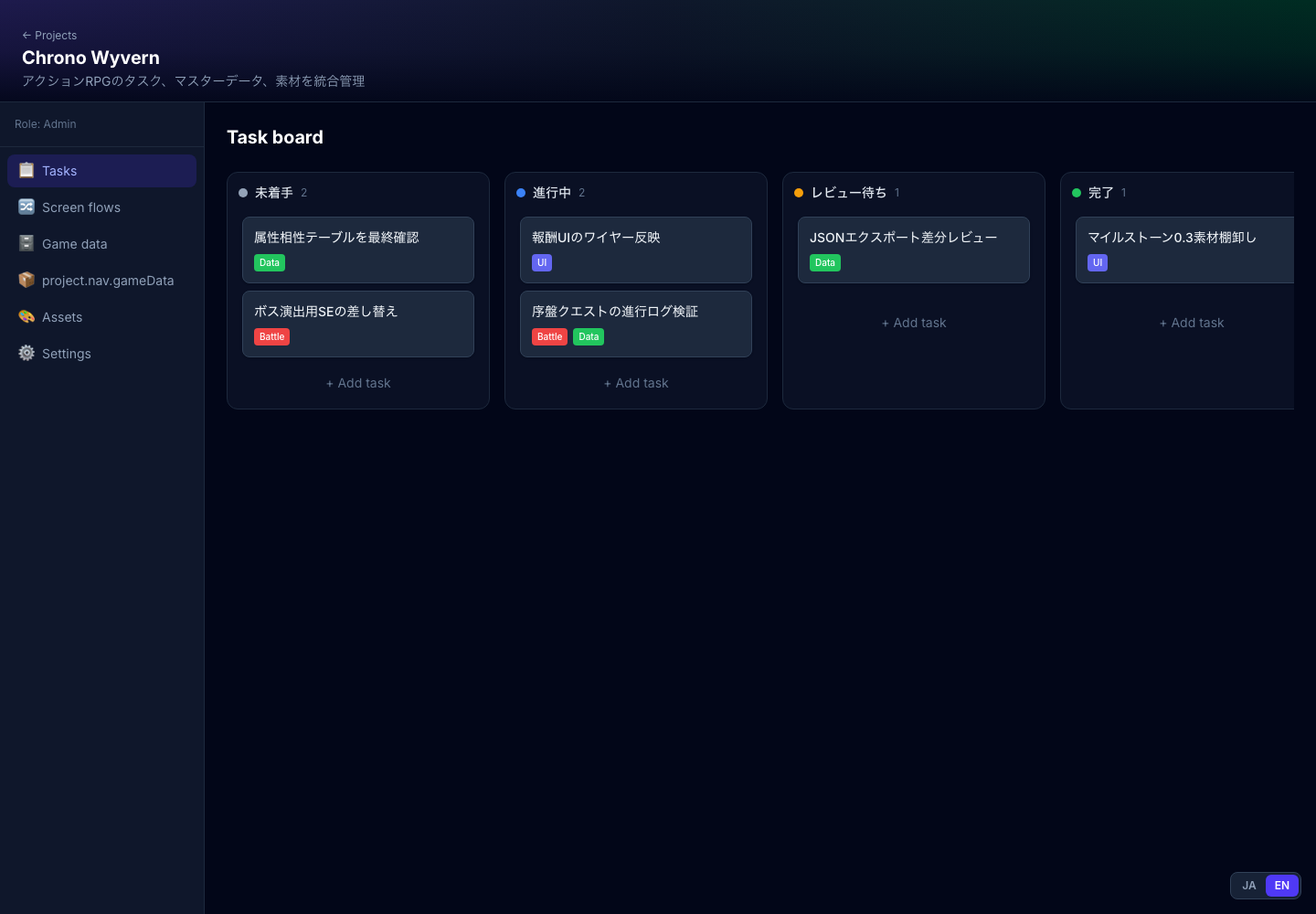Open card 序盤クエストの進行ログ検証
The height and width of the screenshot is (914, 1316).
tap(636, 324)
